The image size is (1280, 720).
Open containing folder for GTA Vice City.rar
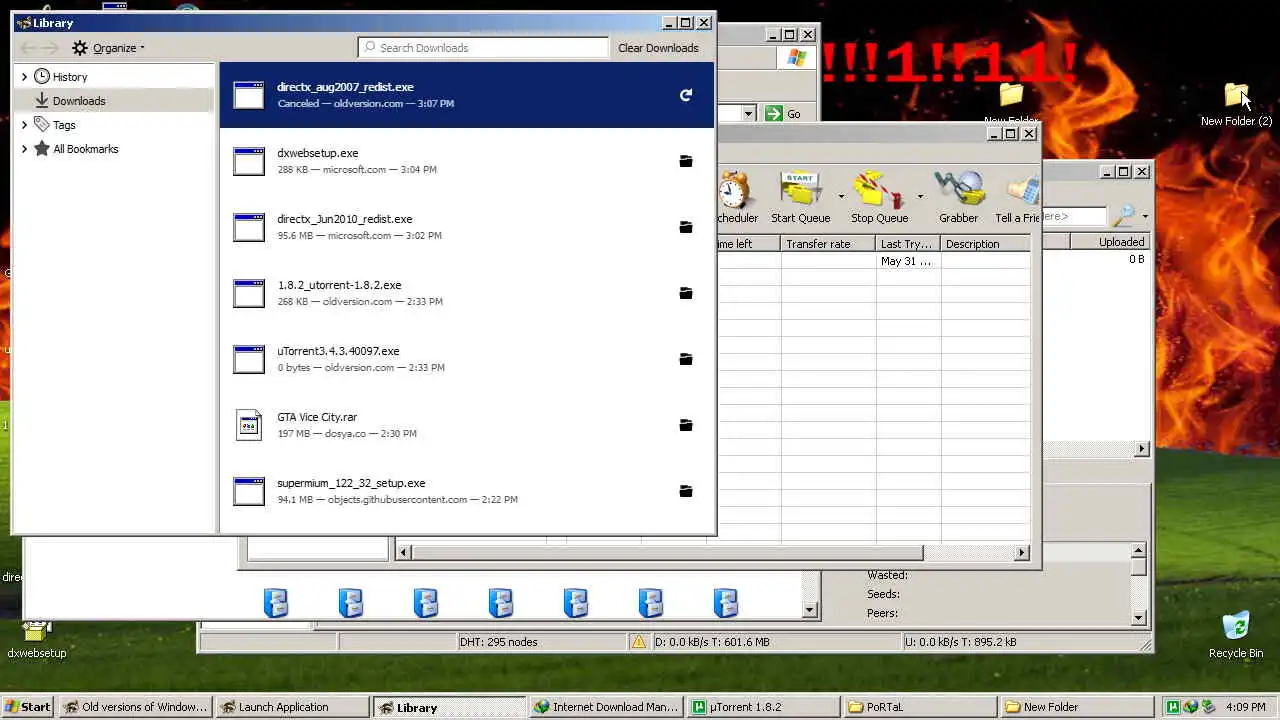(x=686, y=425)
